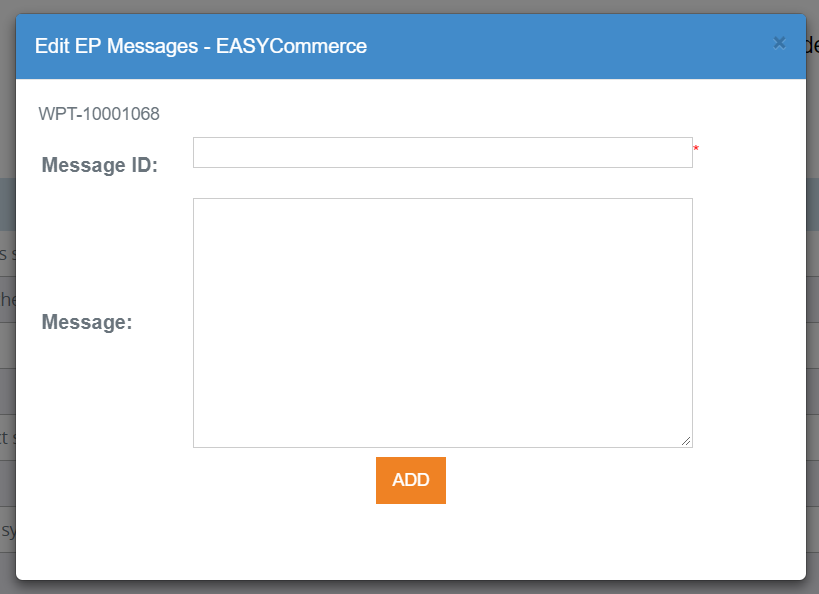This screenshot has height=594, width=819.
Task: Click the white dialog area below ADD
Action: click(x=411, y=541)
